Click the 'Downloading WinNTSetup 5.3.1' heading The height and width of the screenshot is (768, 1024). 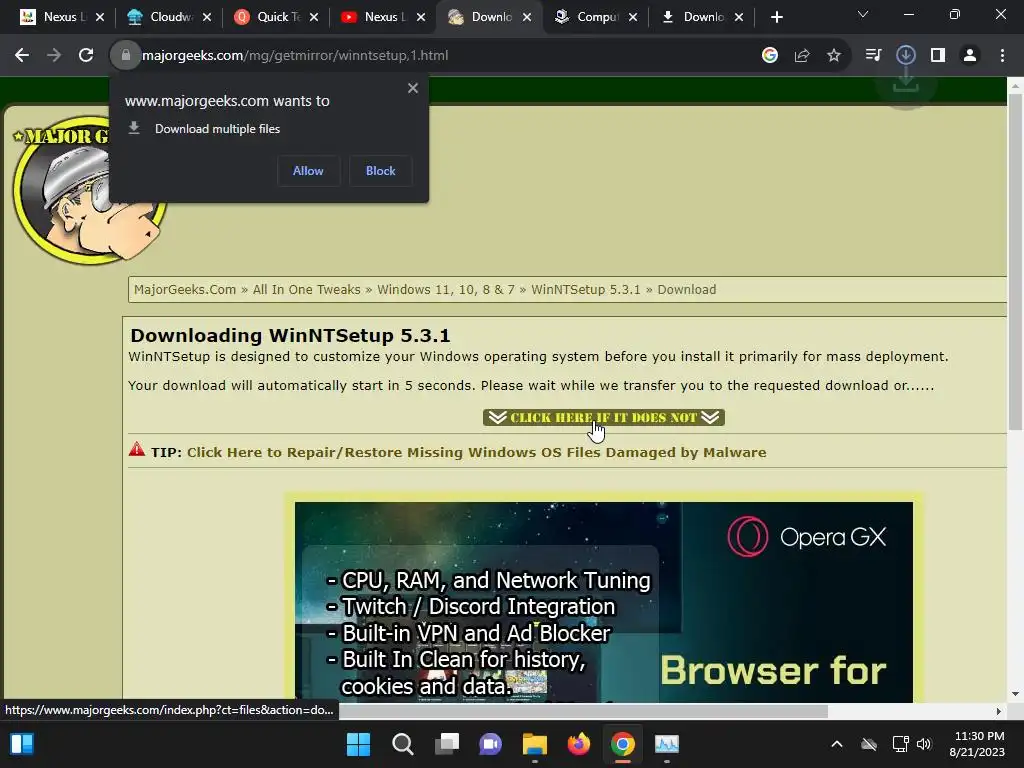(291, 336)
